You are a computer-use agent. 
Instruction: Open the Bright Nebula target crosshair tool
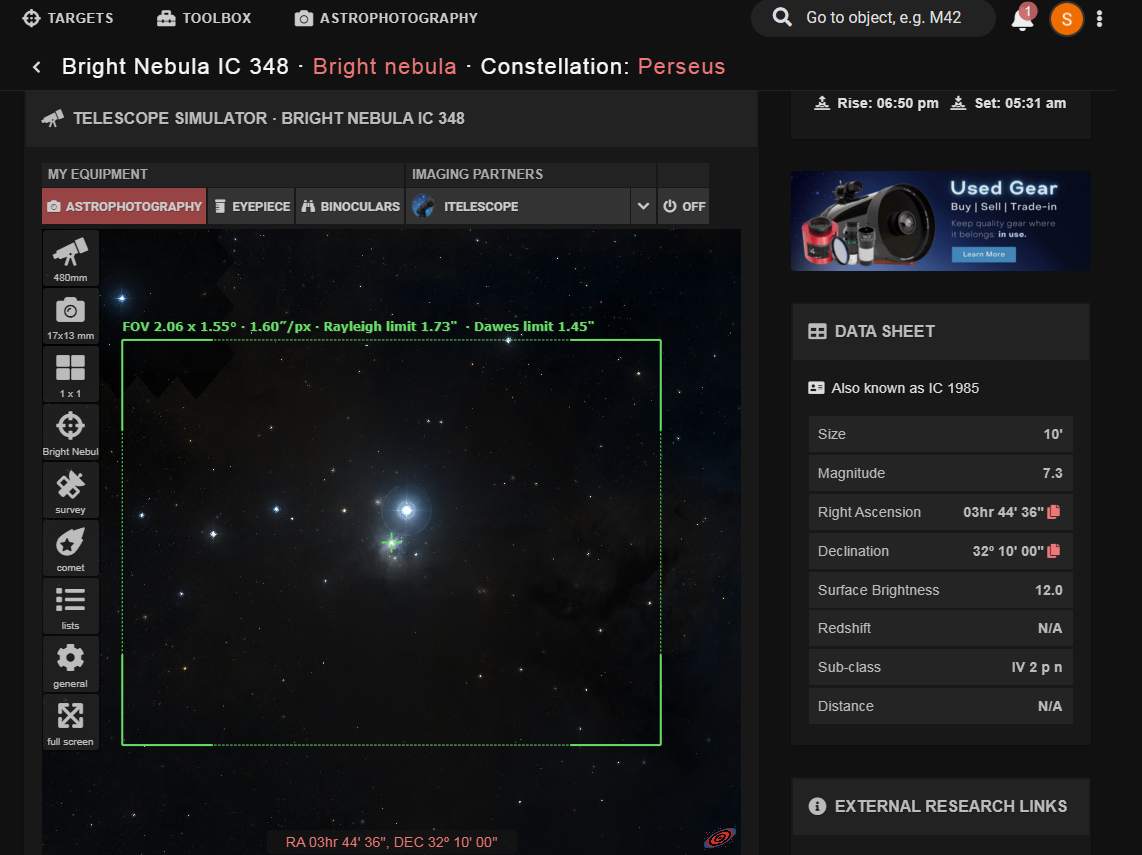coord(71,432)
